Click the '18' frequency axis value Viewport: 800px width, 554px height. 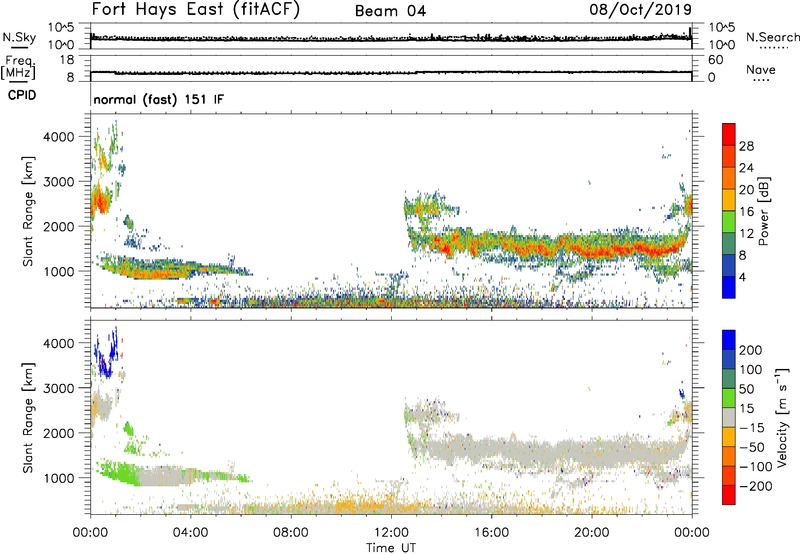click(x=67, y=60)
